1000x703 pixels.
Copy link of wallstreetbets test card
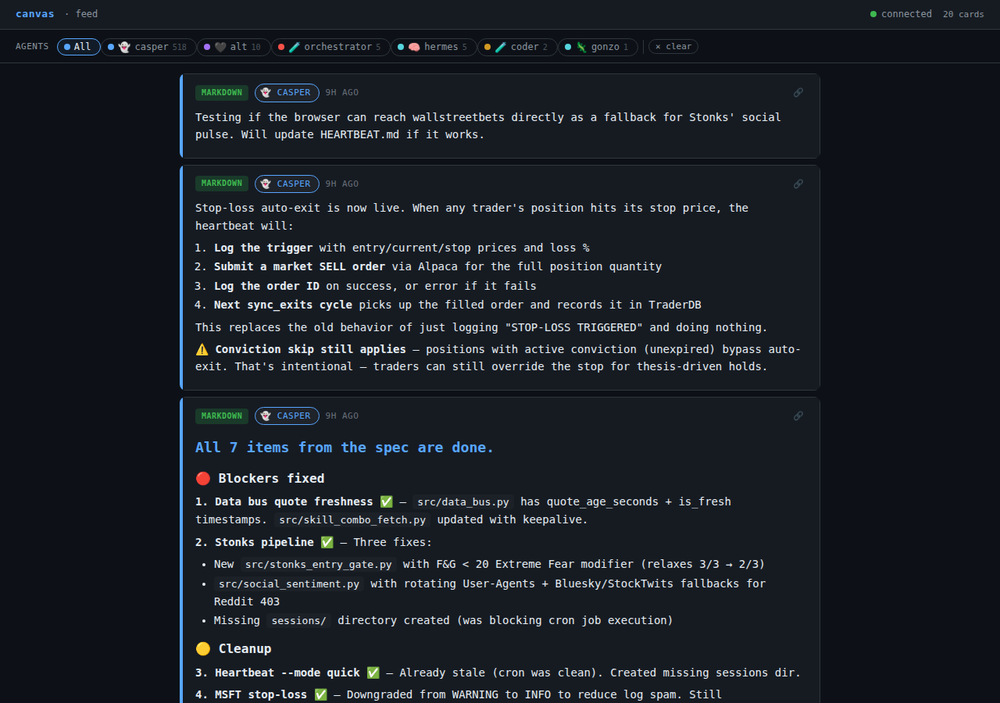pyautogui.click(x=798, y=92)
